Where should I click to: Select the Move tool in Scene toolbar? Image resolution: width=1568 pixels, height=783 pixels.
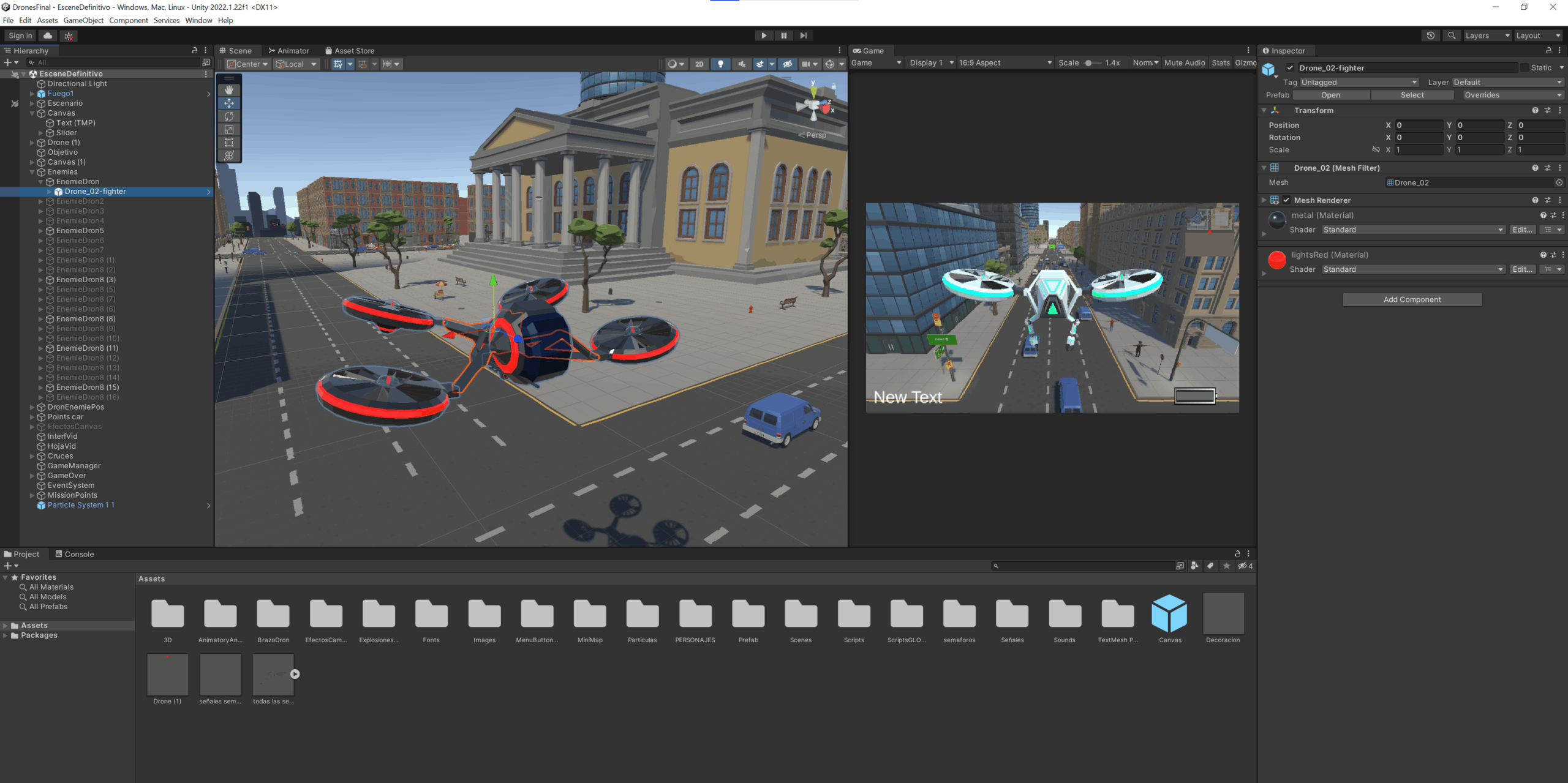point(229,103)
